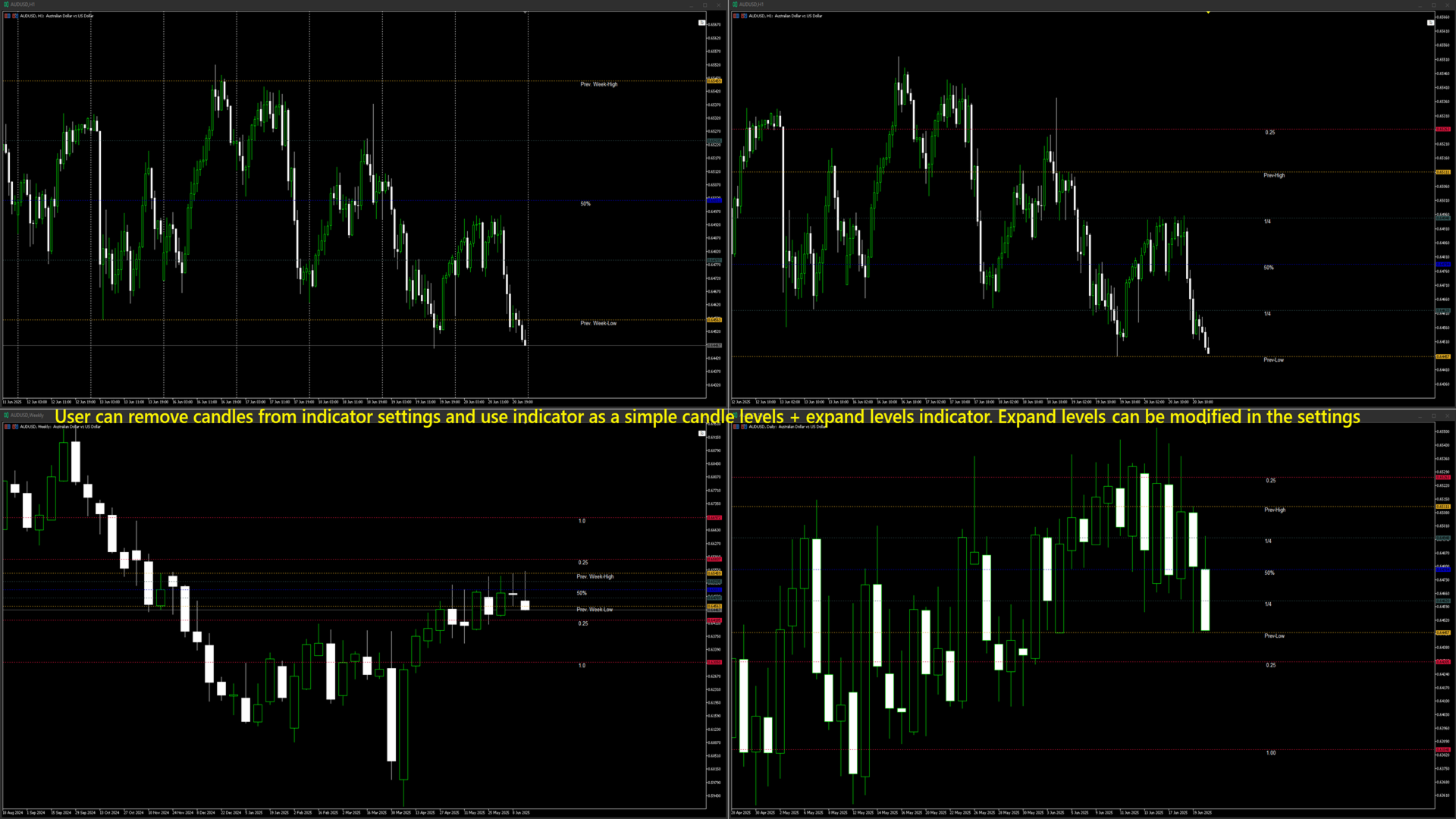Screen dimensions: 1456x819
Task: Click first flag icon in top-right H1 chart header
Action: tap(736, 15)
